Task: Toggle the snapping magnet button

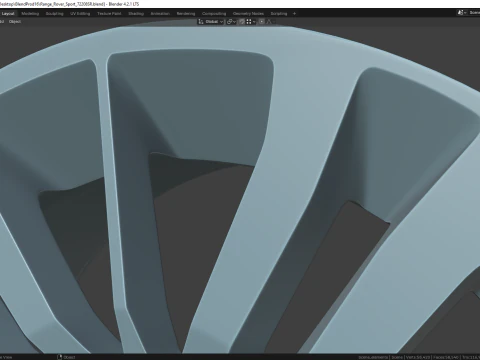Action: coord(242,22)
